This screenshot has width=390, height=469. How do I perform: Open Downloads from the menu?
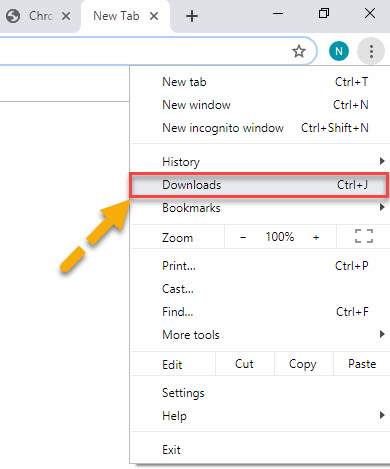point(260,185)
